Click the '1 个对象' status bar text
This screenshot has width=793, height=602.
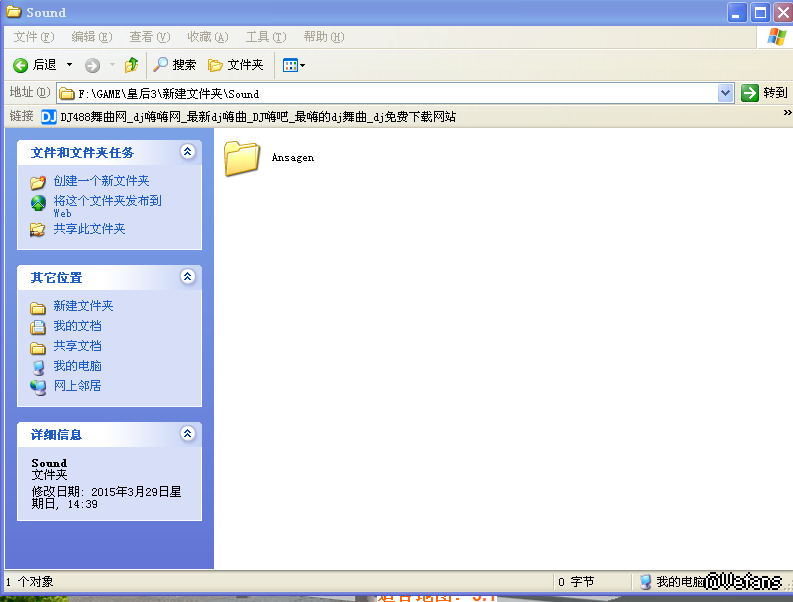(x=30, y=582)
